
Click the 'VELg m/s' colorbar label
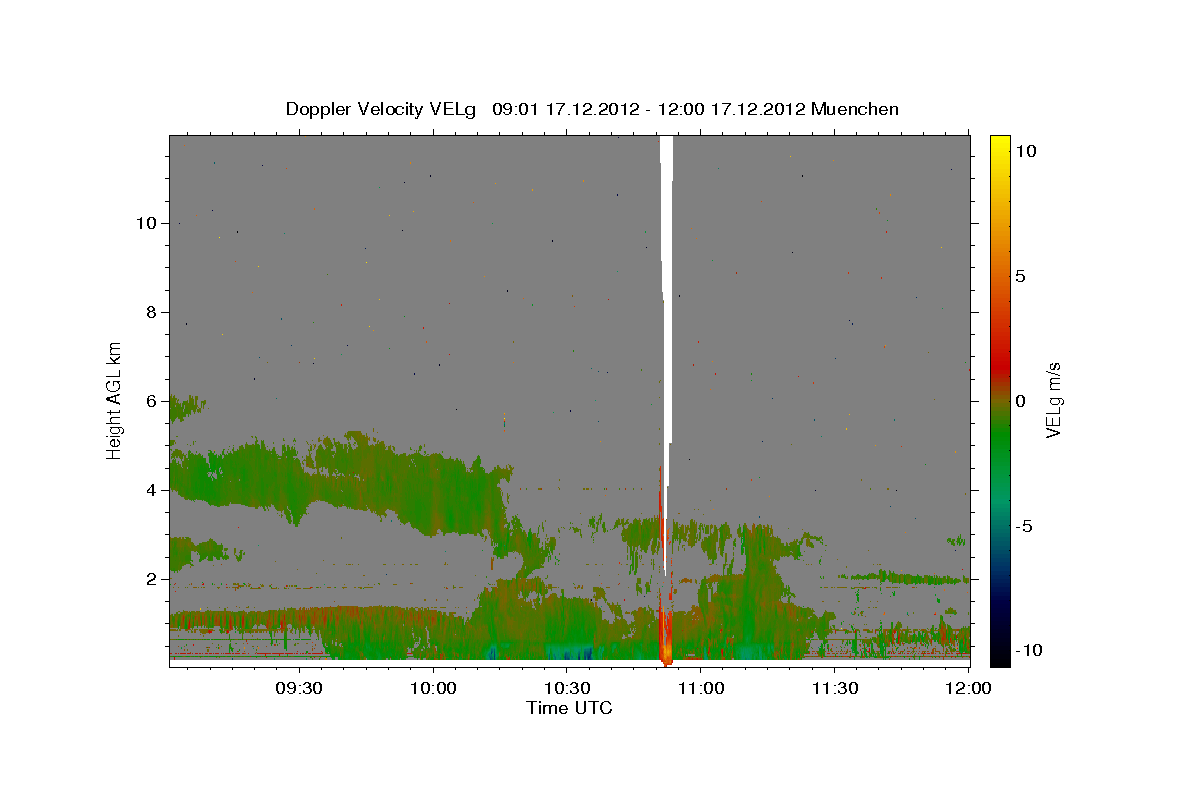pos(1053,399)
